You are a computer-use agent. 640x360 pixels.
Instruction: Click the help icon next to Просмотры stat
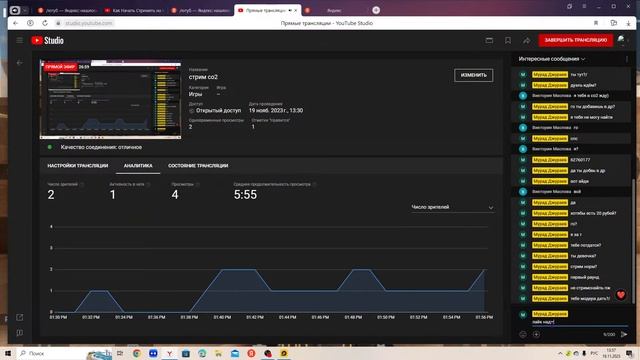[x=198, y=184]
